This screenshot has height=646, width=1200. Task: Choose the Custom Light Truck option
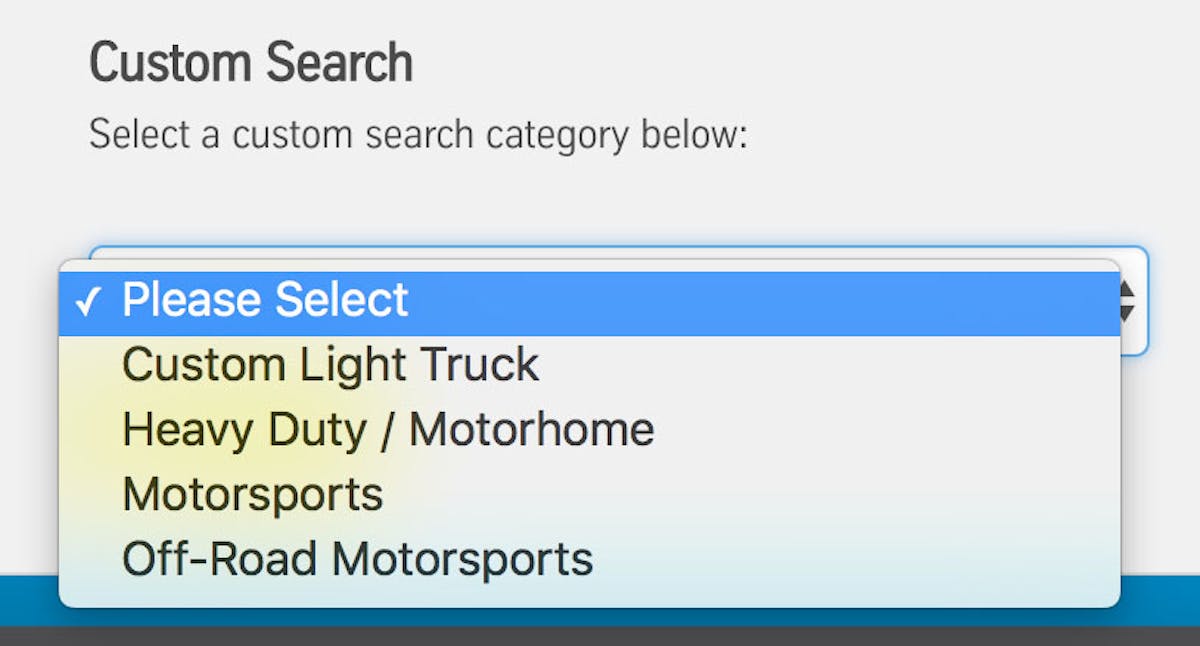point(330,365)
